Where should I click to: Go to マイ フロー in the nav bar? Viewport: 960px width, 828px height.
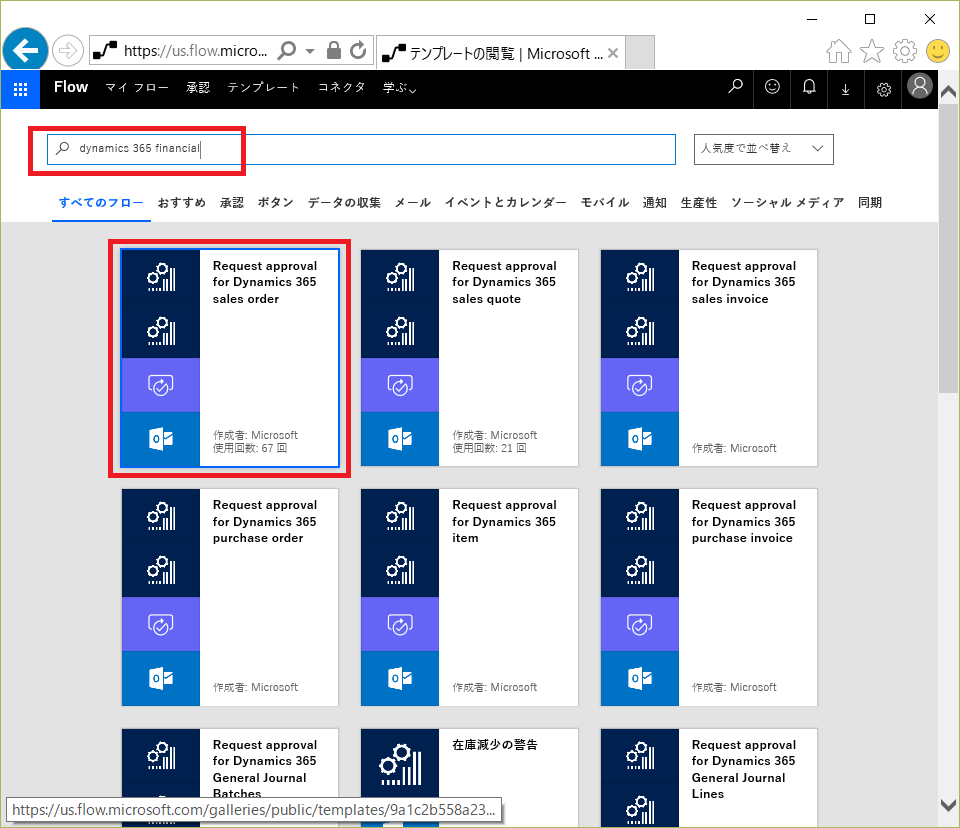(x=137, y=88)
